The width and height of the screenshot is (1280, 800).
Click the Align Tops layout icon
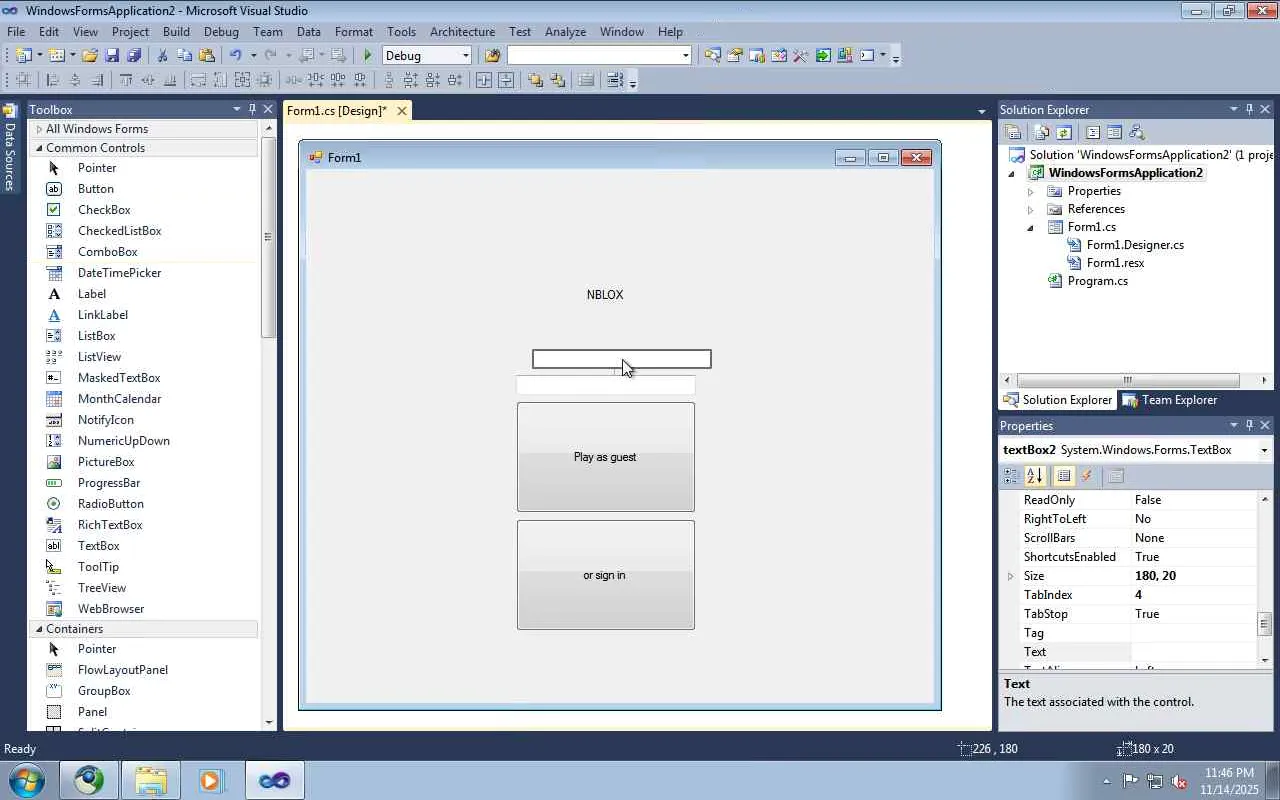[x=125, y=81]
